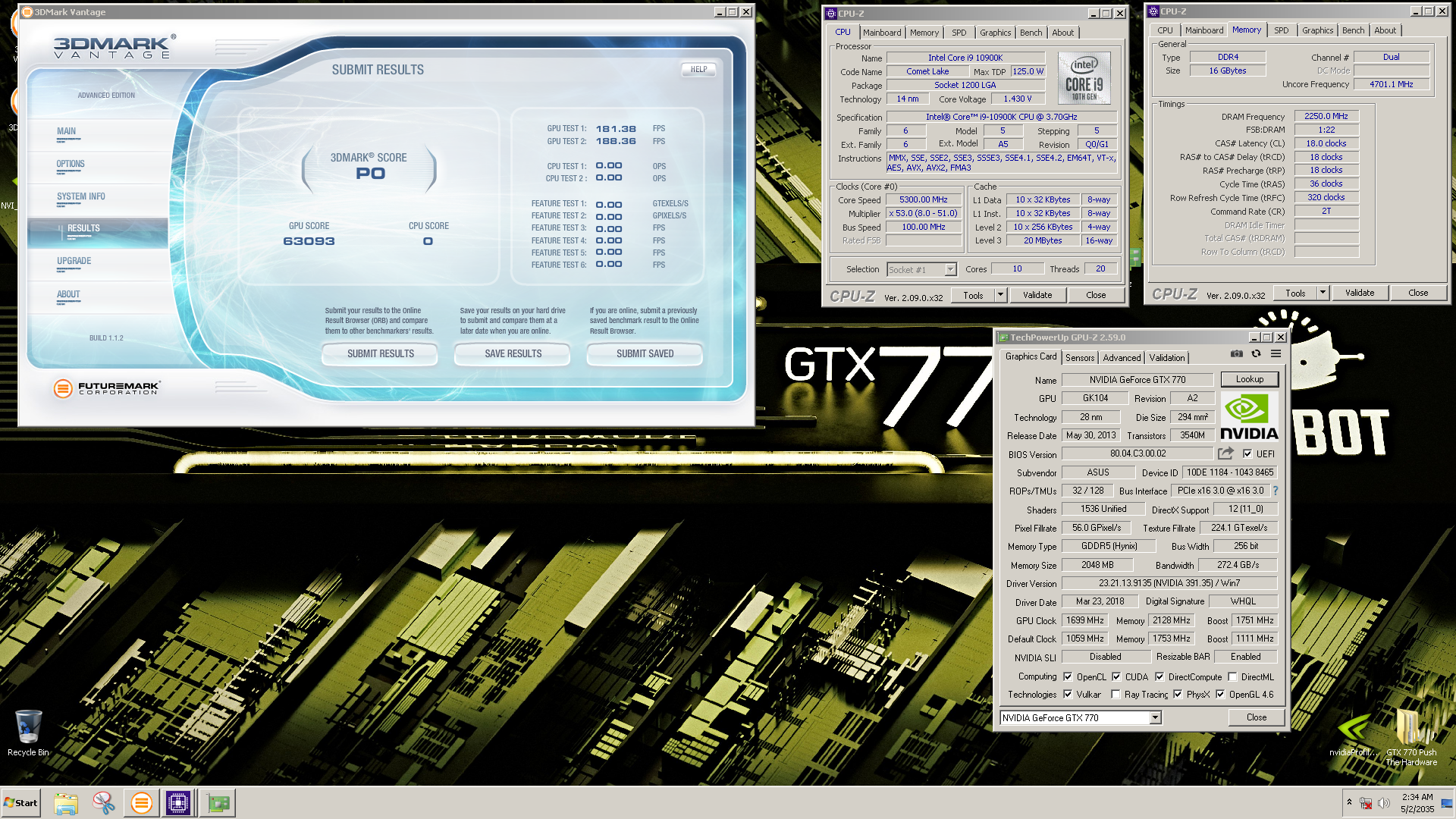Toggle the DirectML checkbox
The width and height of the screenshot is (1456, 819).
(1232, 676)
